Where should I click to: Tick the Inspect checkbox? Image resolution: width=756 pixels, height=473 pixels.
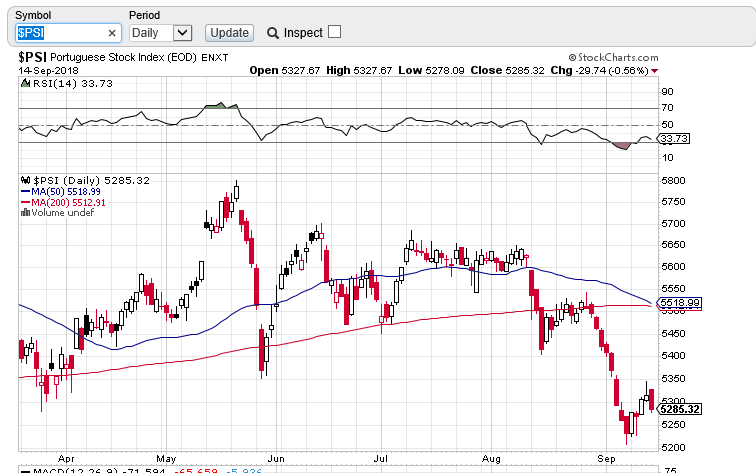[334, 32]
